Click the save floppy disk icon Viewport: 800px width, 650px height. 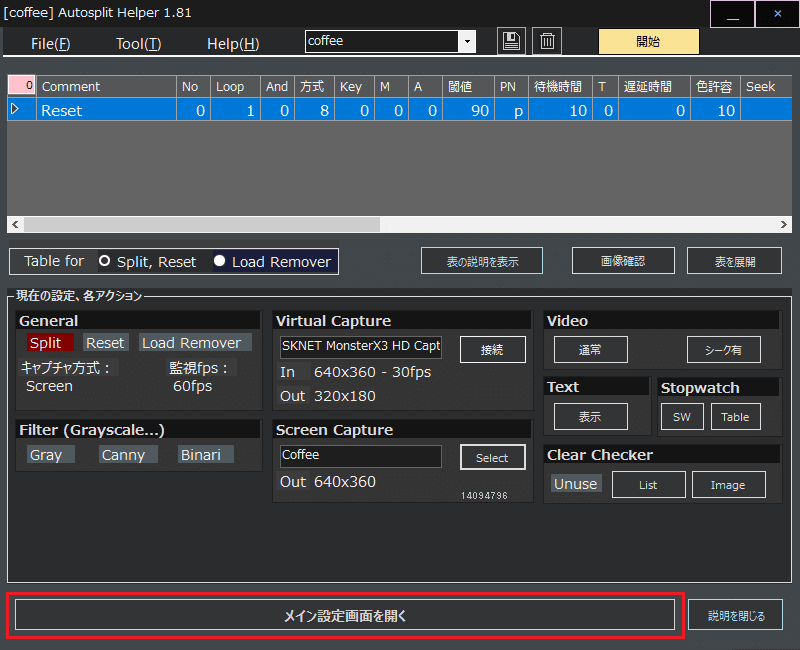[511, 41]
